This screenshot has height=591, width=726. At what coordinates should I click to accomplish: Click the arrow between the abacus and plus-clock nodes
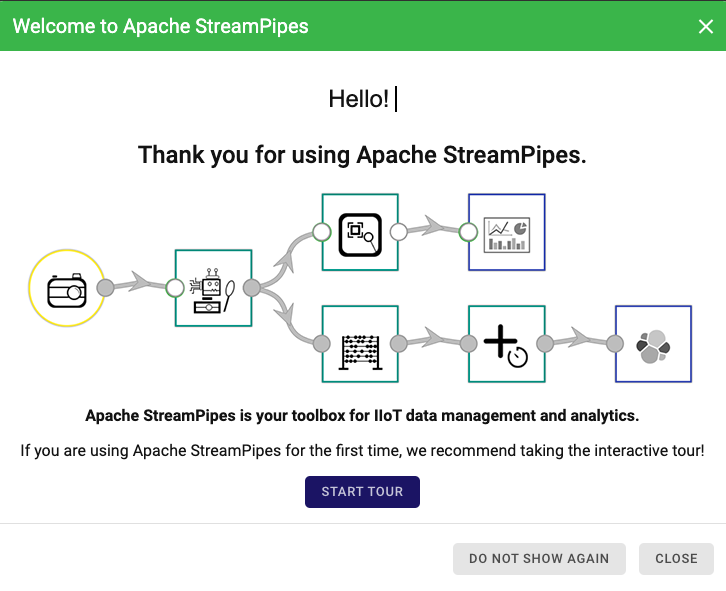tap(433, 343)
